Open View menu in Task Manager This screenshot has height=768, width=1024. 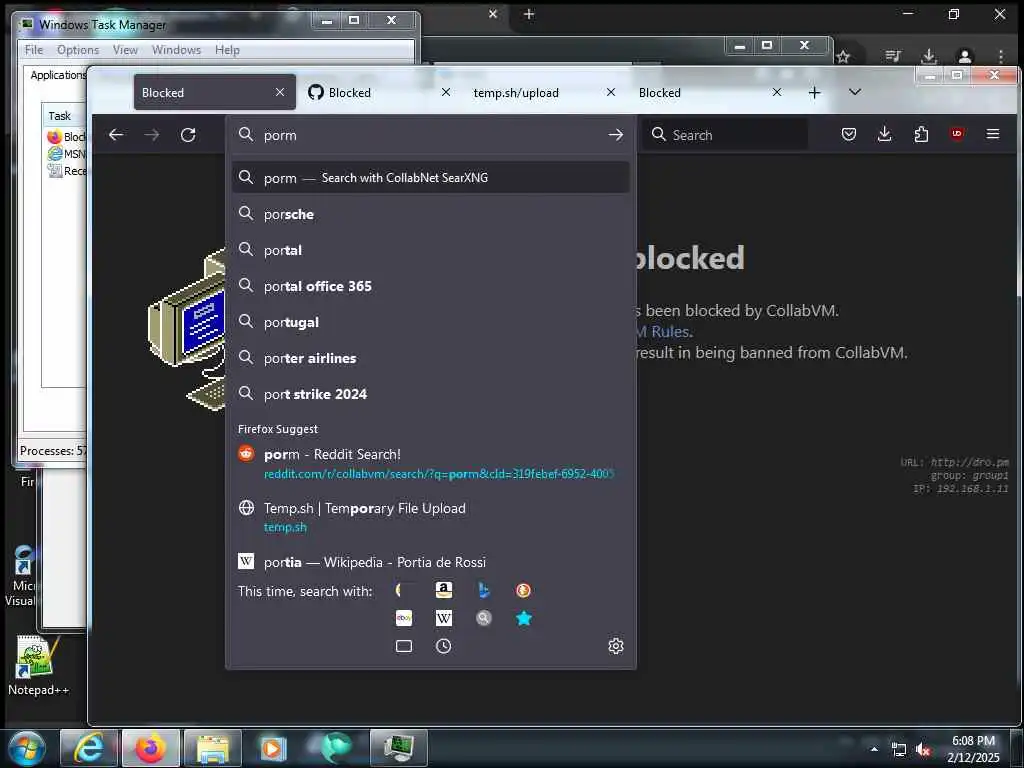pos(125,50)
